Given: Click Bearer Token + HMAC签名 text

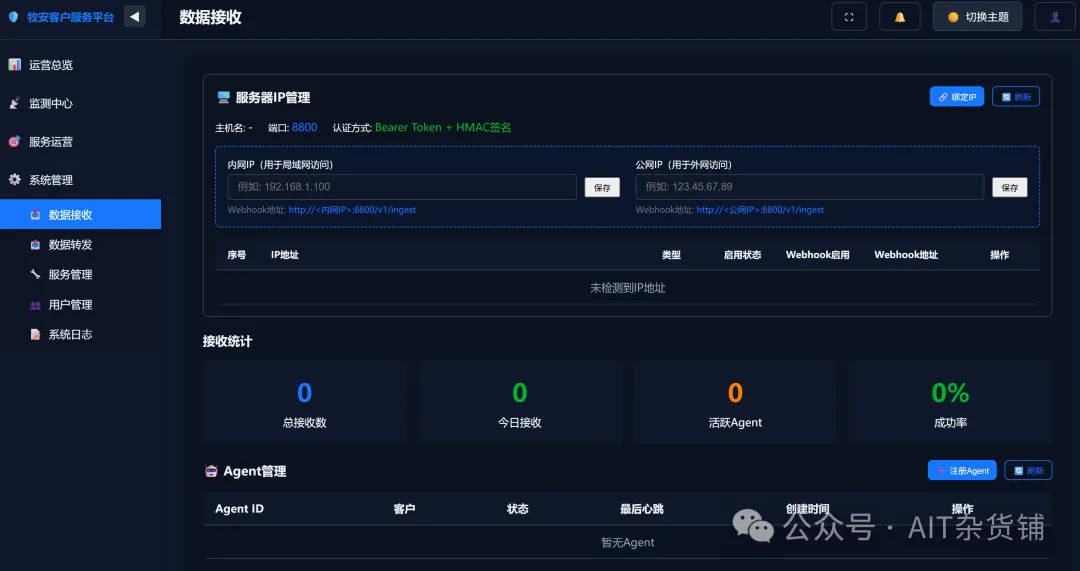Looking at the screenshot, I should click(443, 127).
